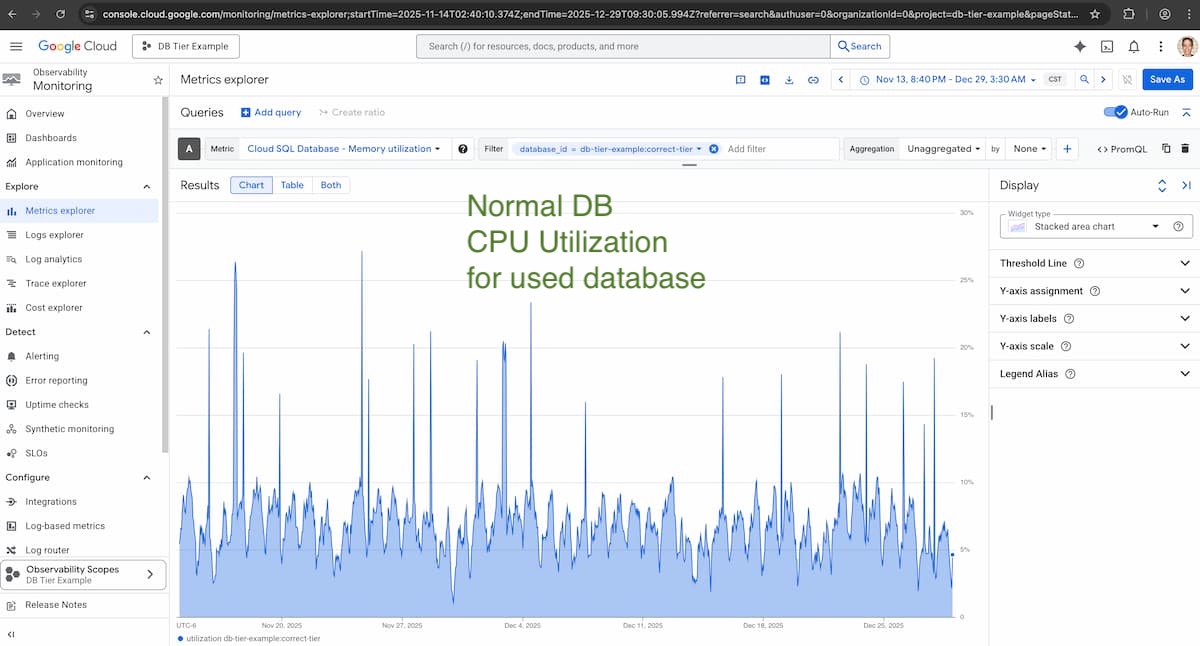Screen dimensions: 1200x646
Task: Click the Add filter input field
Action: (780, 149)
